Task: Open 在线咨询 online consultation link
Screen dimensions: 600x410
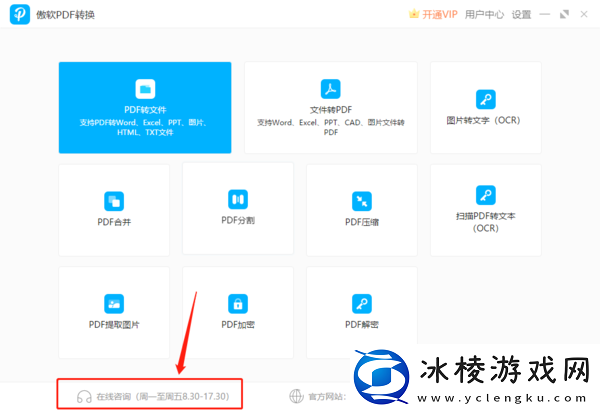Action: point(163,396)
